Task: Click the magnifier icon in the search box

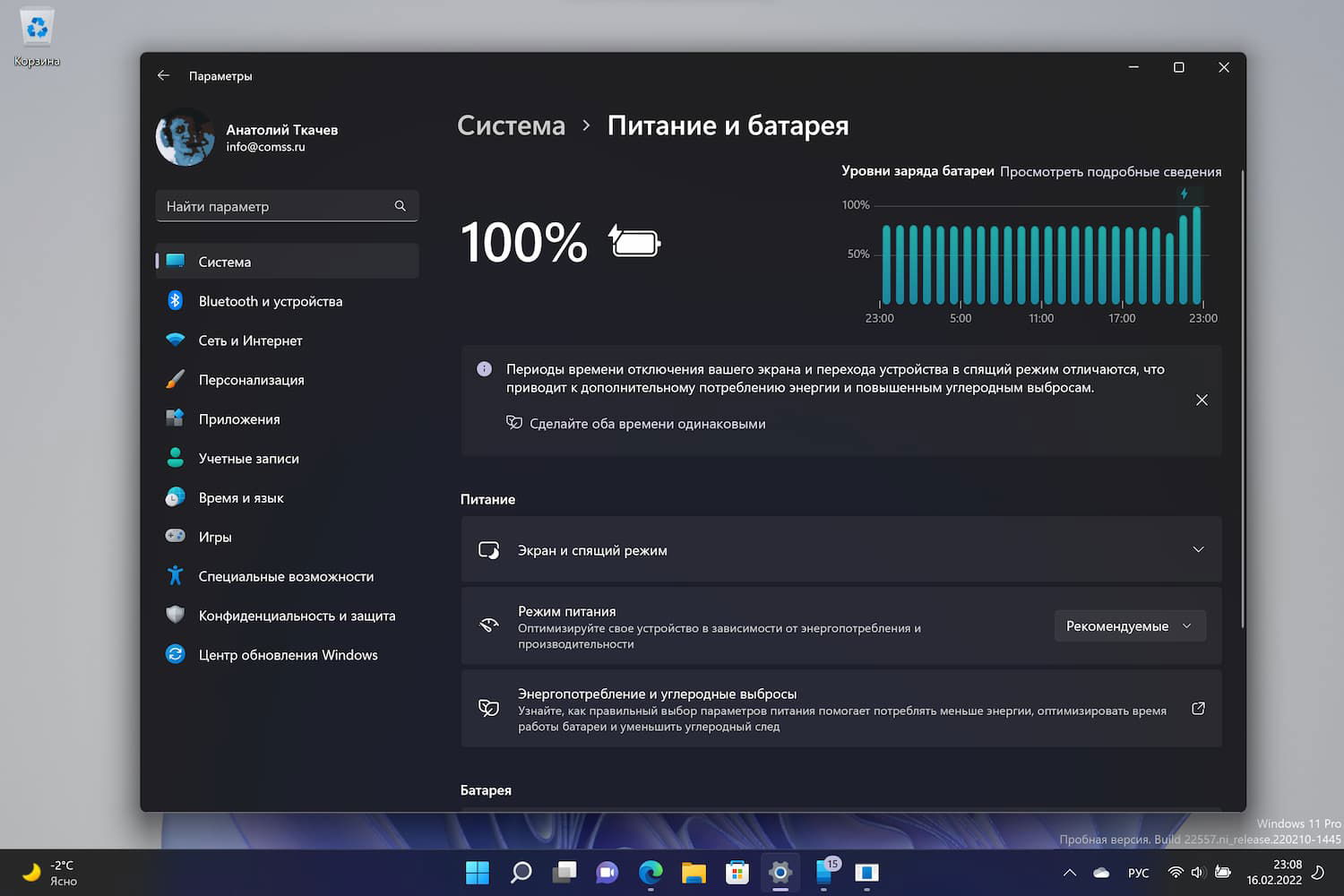Action: 401,206
